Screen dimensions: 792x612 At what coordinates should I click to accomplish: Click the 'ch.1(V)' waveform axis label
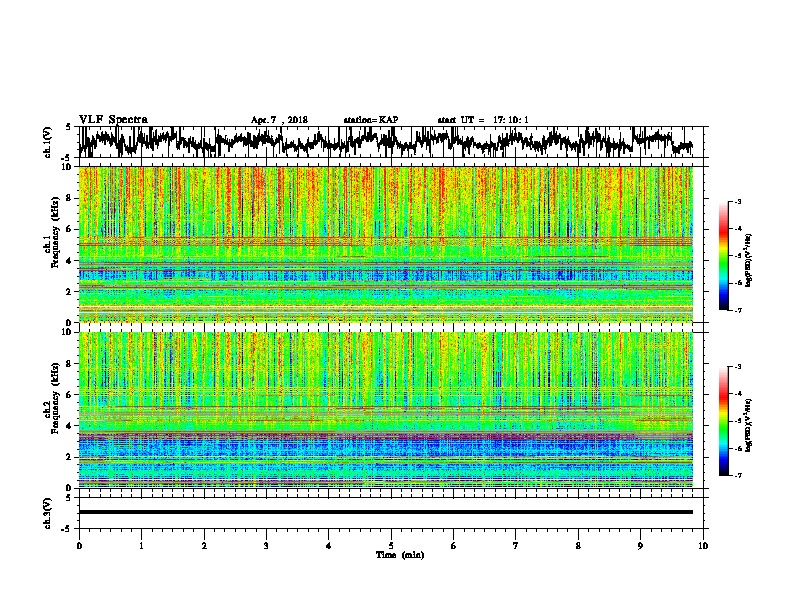[x=47, y=142]
